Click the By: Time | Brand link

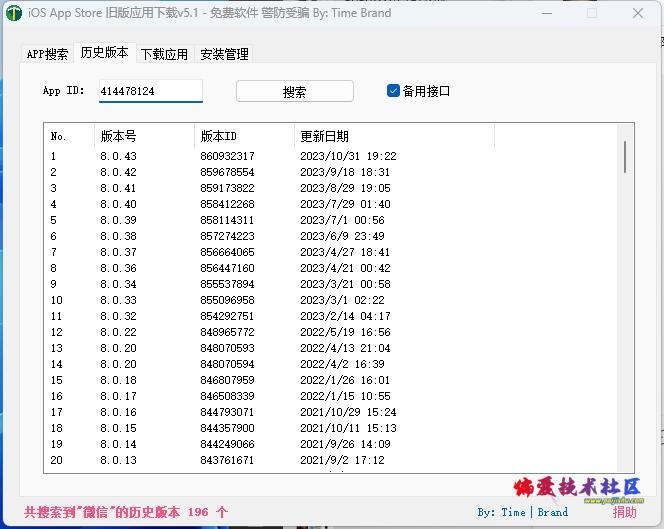pyautogui.click(x=523, y=512)
